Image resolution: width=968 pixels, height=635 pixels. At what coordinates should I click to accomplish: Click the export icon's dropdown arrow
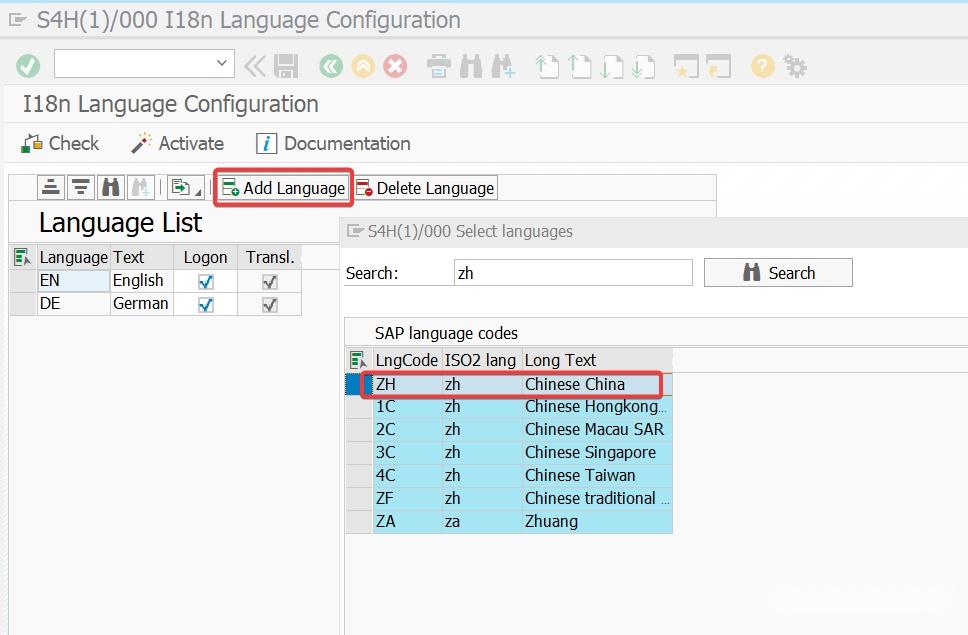(197, 192)
